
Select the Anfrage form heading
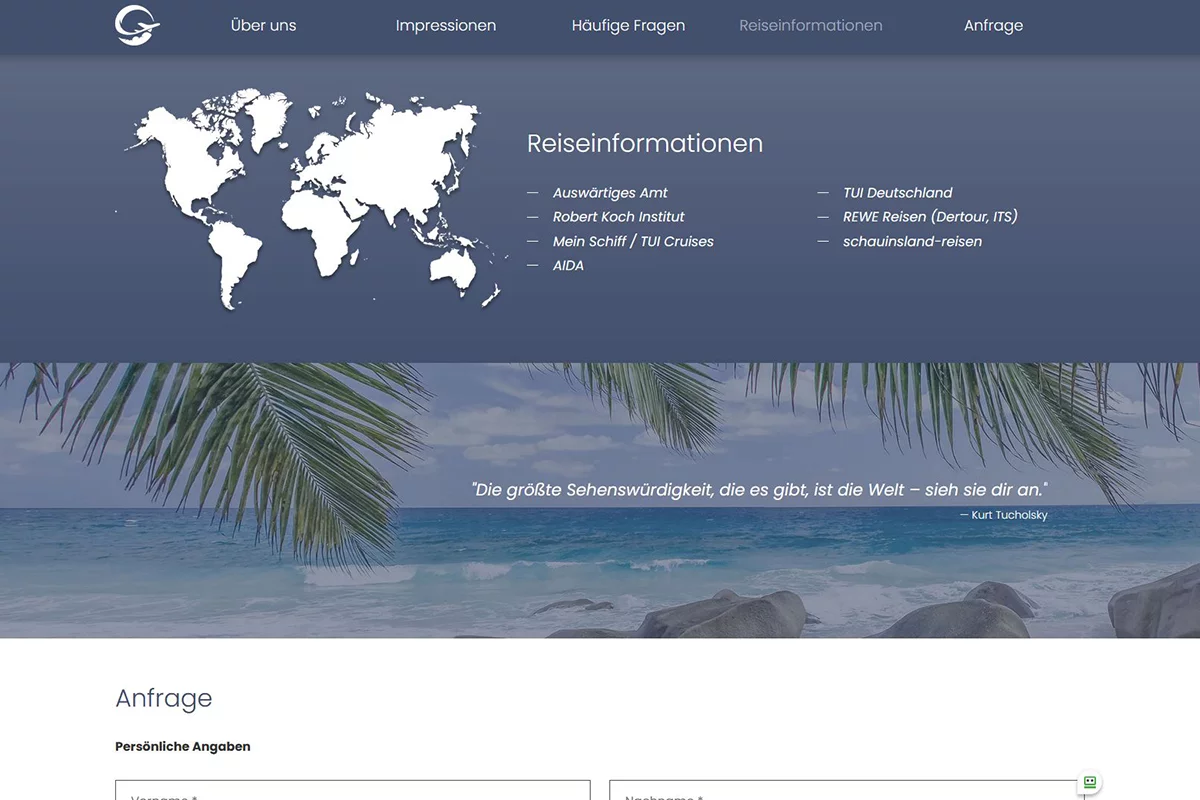(x=164, y=698)
